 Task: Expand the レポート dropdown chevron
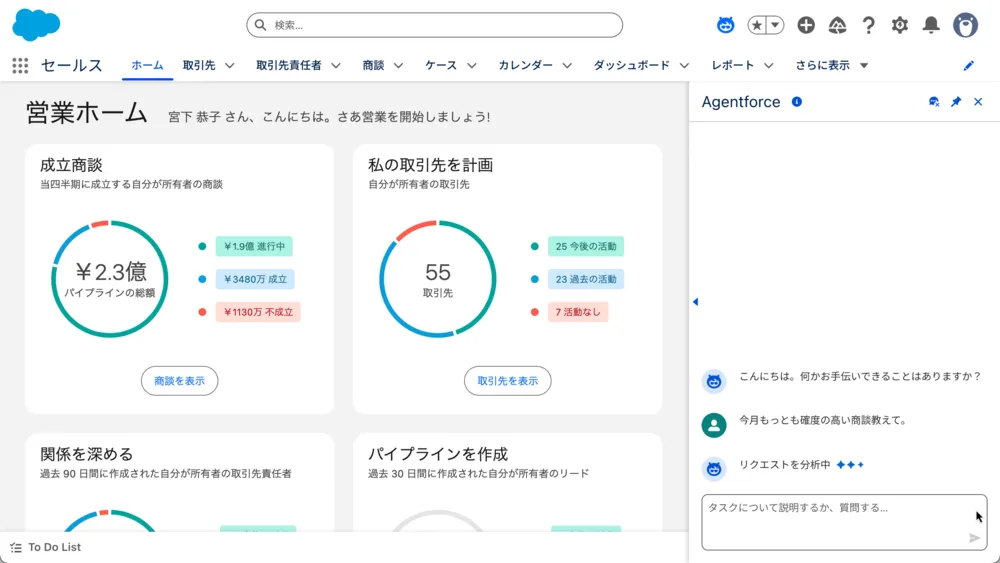coord(768,65)
